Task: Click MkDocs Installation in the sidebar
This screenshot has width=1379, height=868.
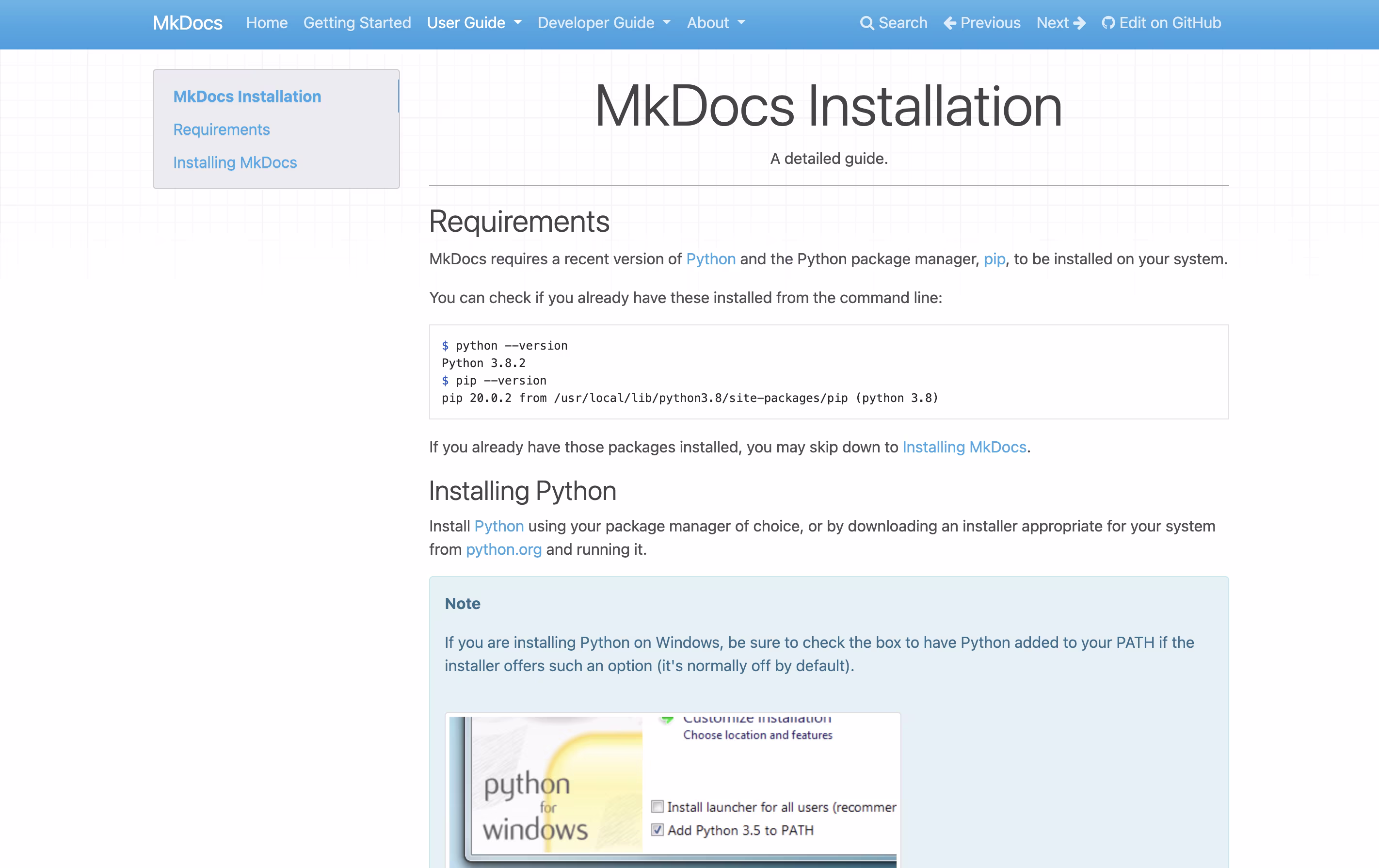Action: click(247, 96)
